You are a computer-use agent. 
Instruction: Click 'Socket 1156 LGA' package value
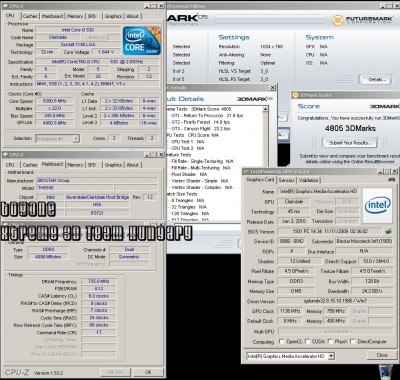click(x=78, y=45)
